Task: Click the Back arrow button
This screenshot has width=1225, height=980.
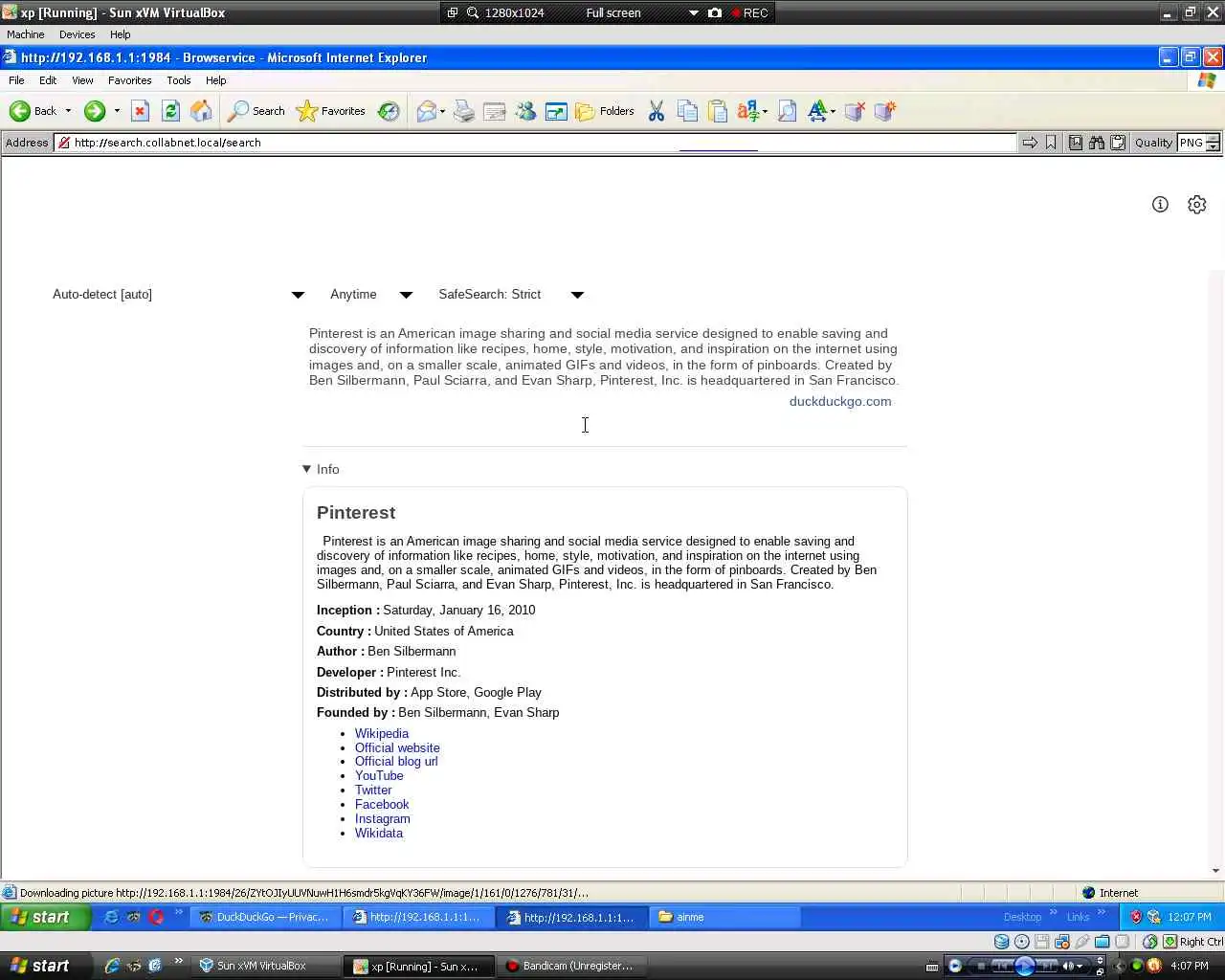Action: coord(33,111)
